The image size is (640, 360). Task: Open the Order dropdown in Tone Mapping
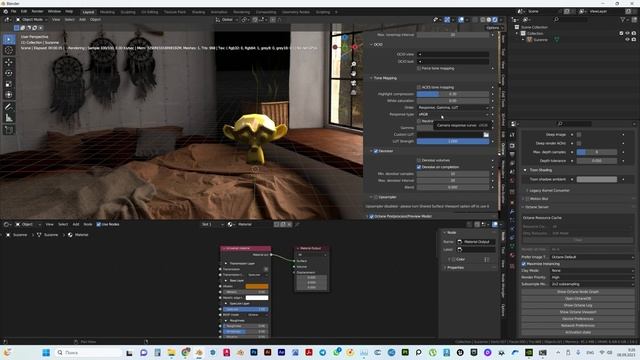pos(453,107)
